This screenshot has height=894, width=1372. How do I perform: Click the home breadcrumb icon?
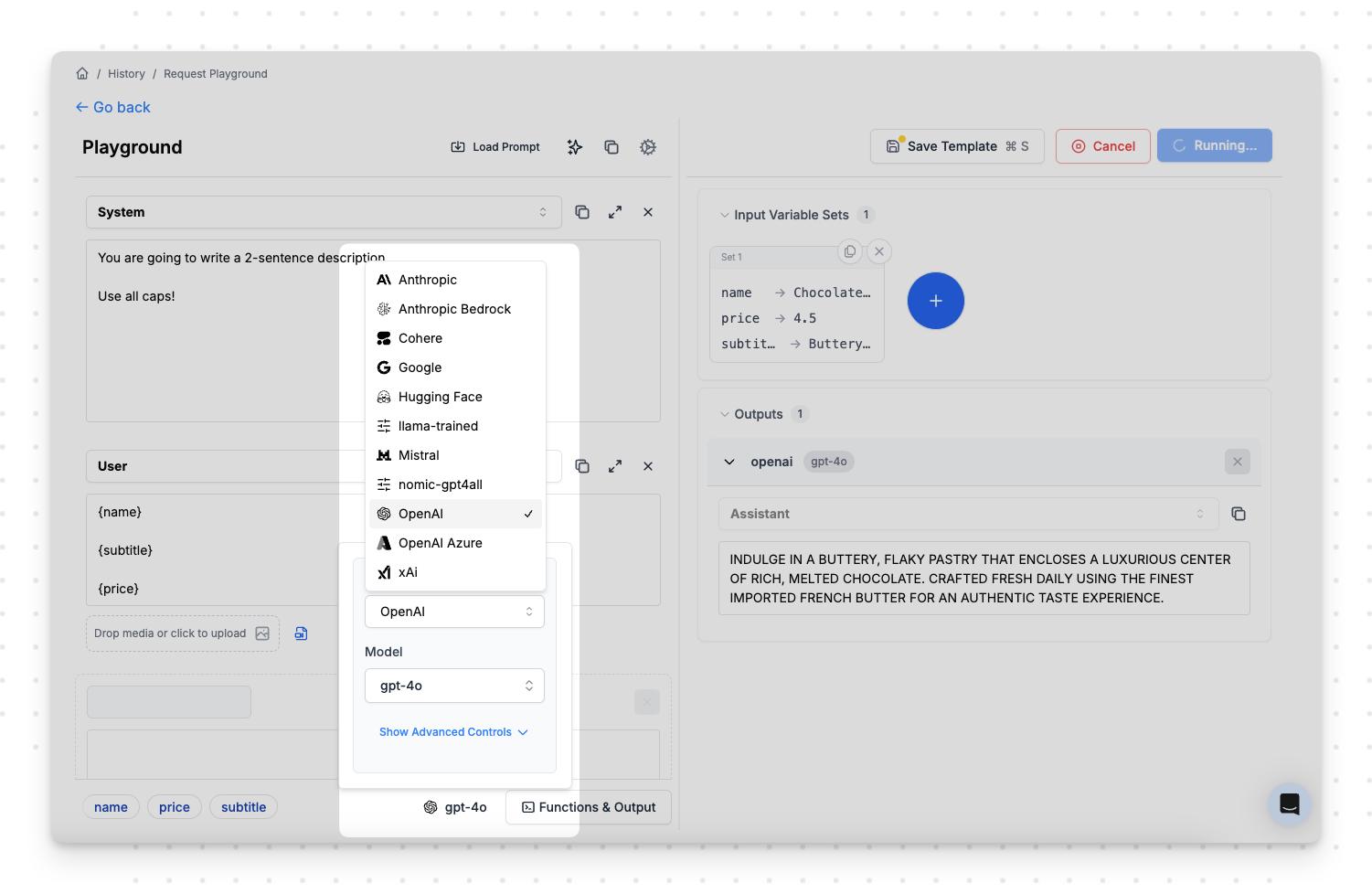[82, 73]
